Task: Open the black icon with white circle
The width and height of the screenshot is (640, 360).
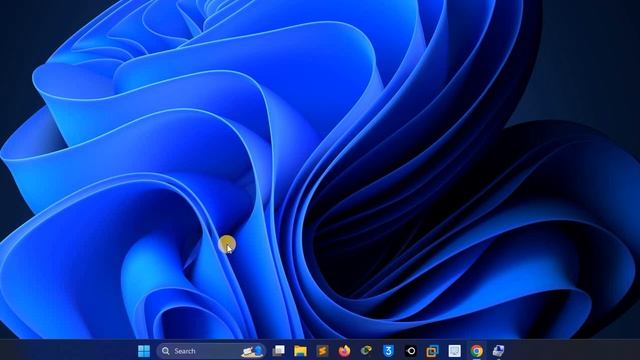Action: click(411, 351)
